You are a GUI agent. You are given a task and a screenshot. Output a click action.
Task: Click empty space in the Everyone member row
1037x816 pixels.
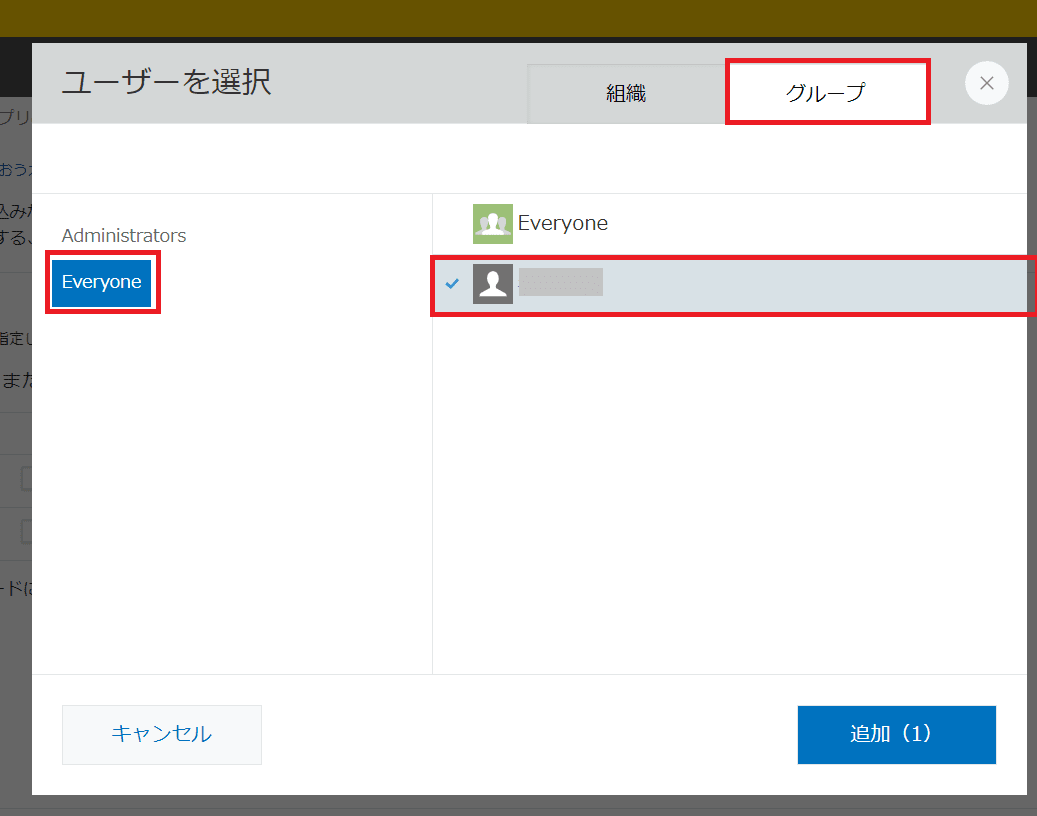tap(800, 224)
